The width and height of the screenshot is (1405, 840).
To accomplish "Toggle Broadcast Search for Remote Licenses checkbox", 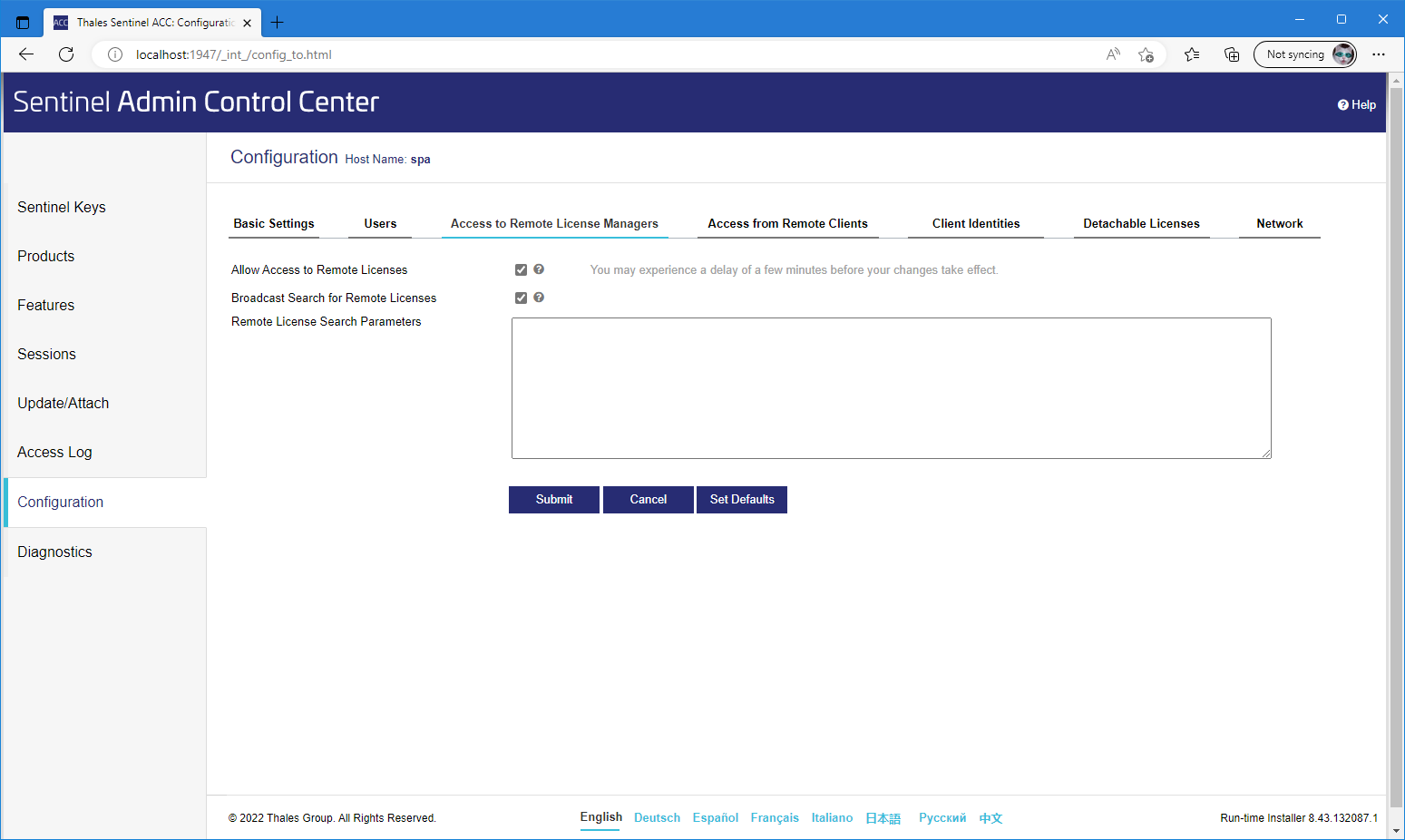I will click(x=521, y=298).
